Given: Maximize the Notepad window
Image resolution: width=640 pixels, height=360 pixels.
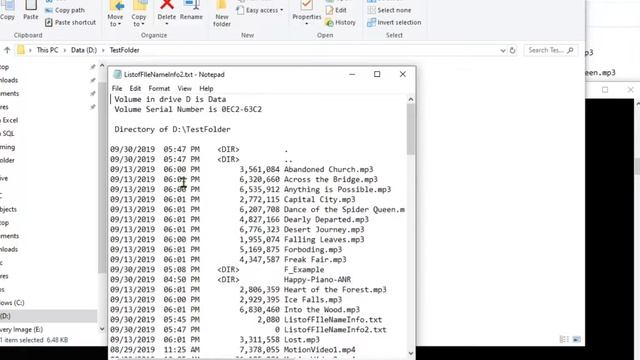Looking at the screenshot, I should [x=377, y=74].
